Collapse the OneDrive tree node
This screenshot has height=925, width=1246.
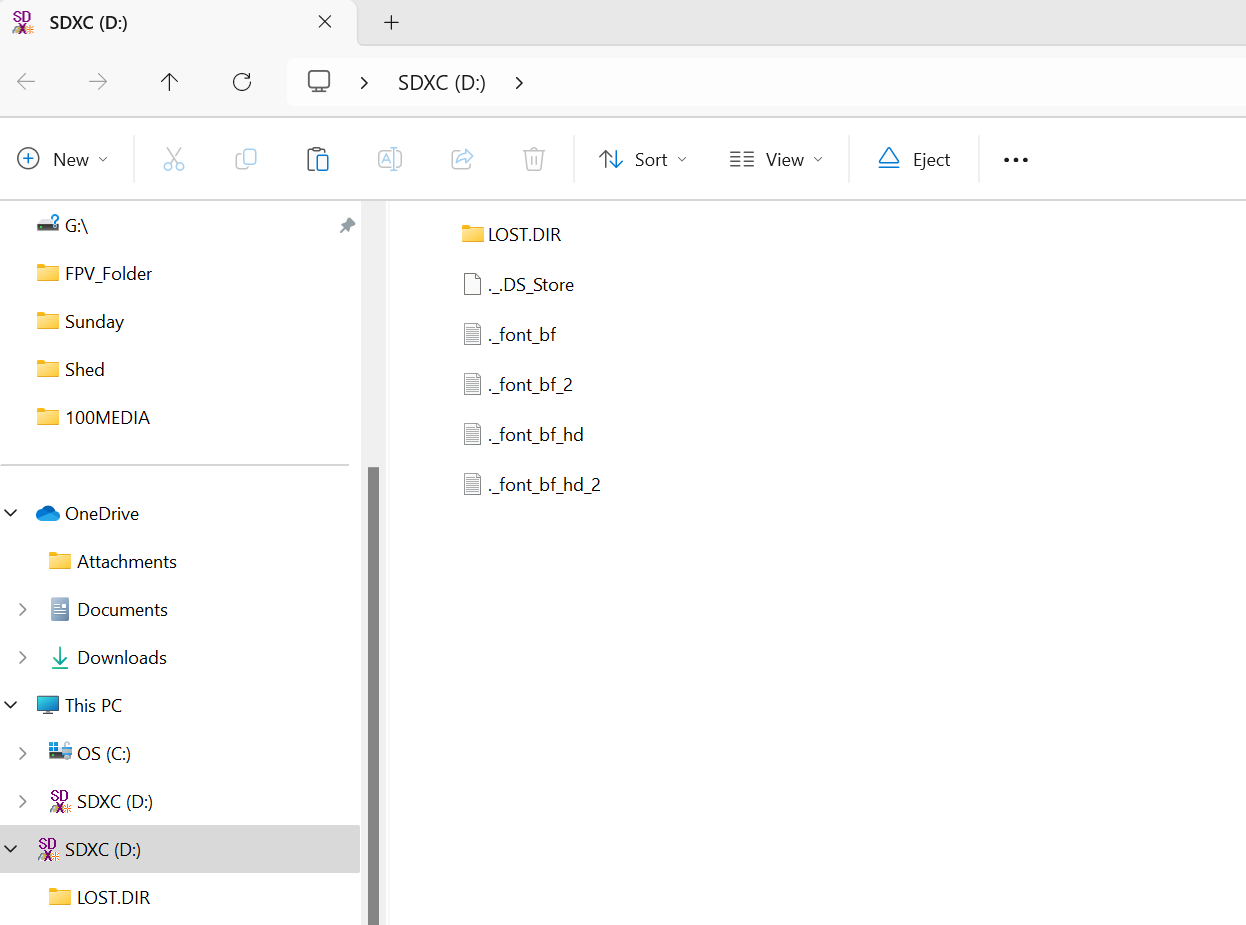click(x=12, y=513)
